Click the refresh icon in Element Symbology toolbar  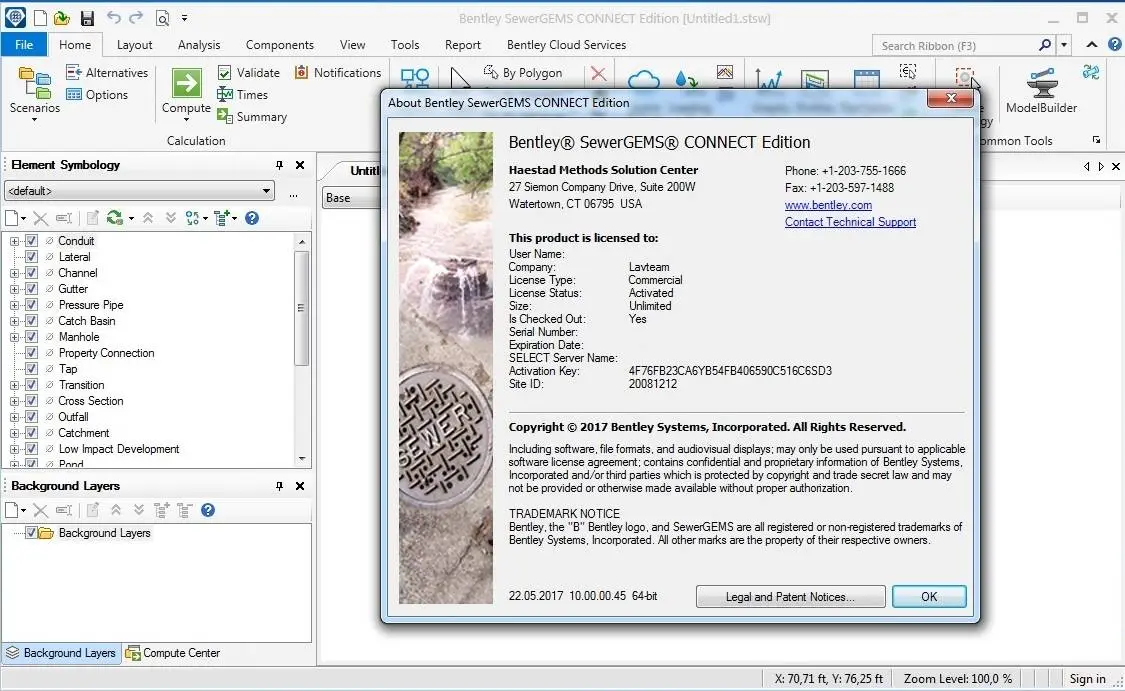[114, 218]
